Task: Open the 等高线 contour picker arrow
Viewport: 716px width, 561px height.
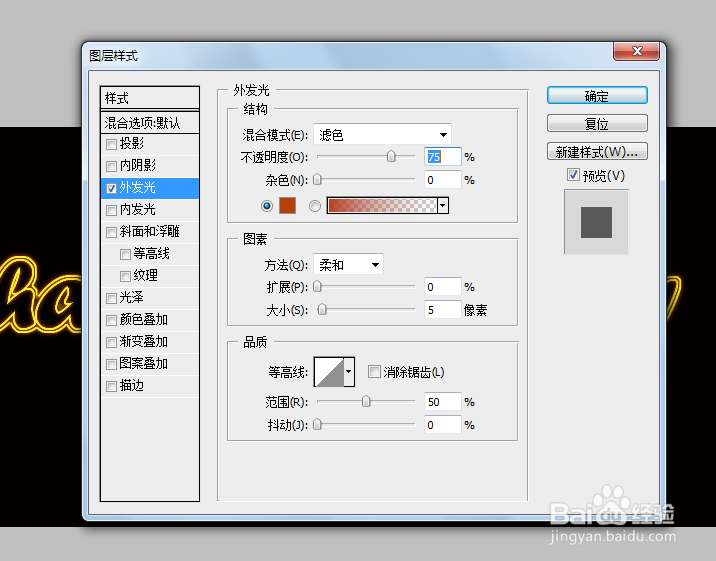Action: (x=349, y=372)
